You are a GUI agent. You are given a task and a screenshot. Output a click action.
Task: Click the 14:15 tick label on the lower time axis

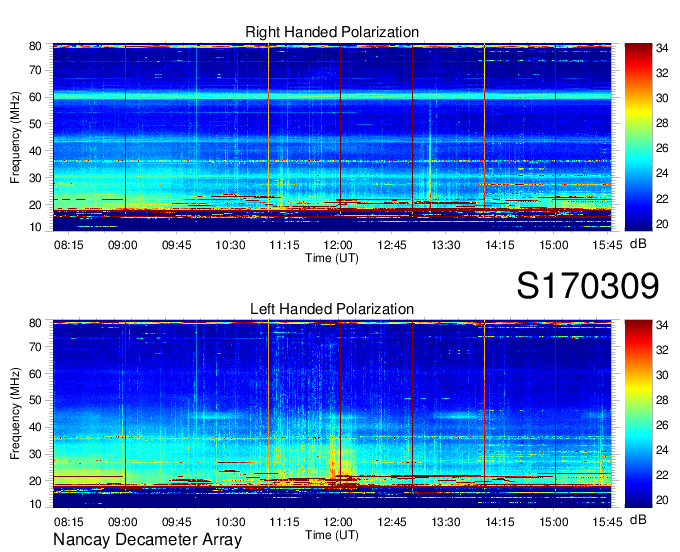(x=500, y=522)
